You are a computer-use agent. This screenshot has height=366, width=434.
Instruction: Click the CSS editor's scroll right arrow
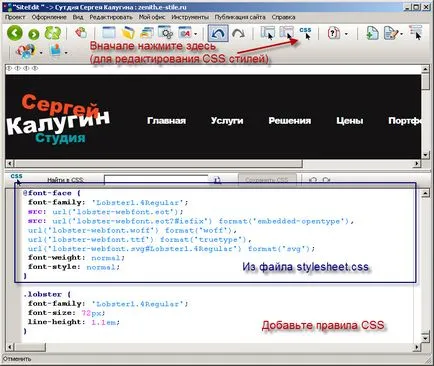[417, 347]
